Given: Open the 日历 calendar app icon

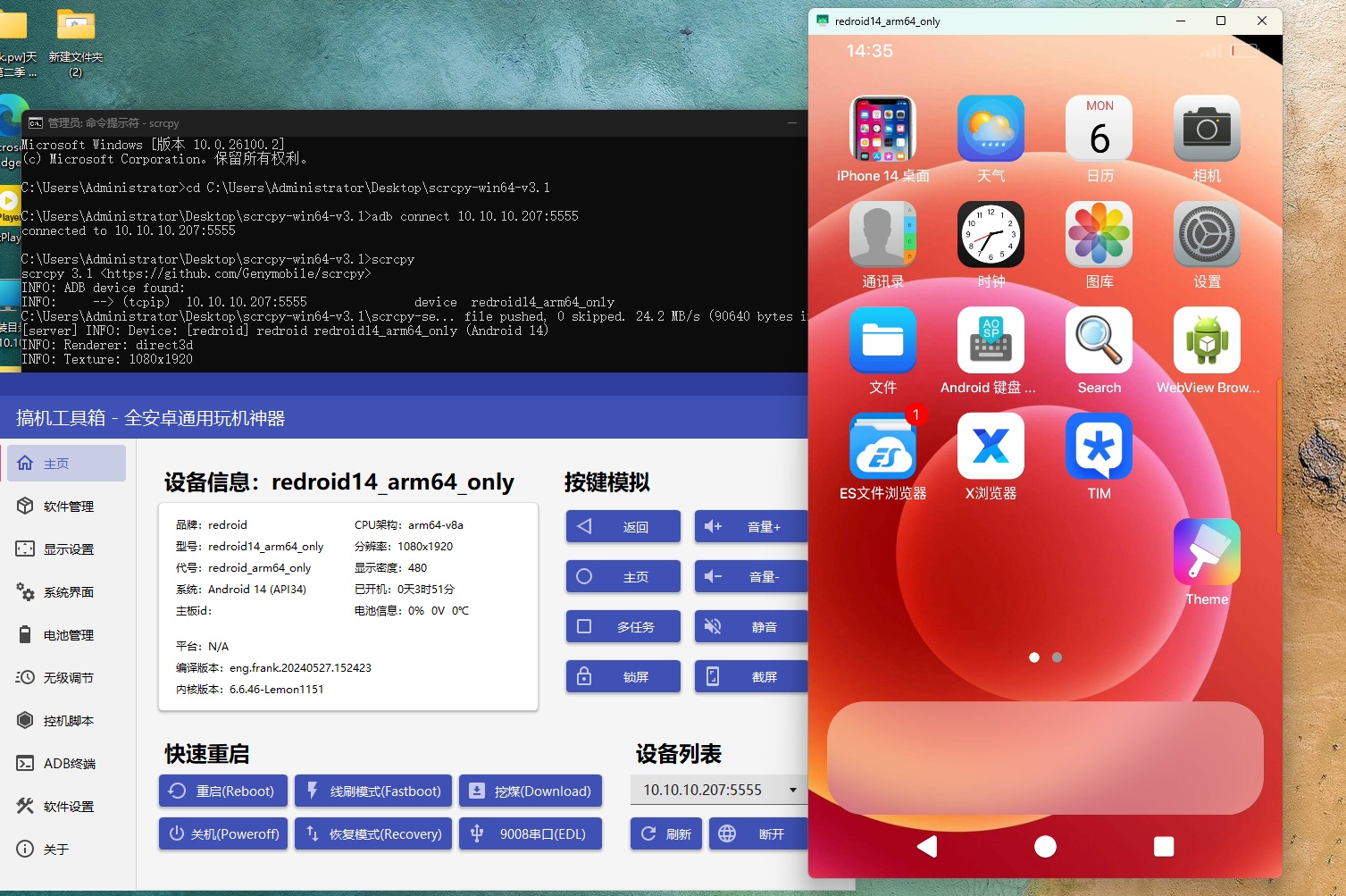Looking at the screenshot, I should pos(1099,129).
